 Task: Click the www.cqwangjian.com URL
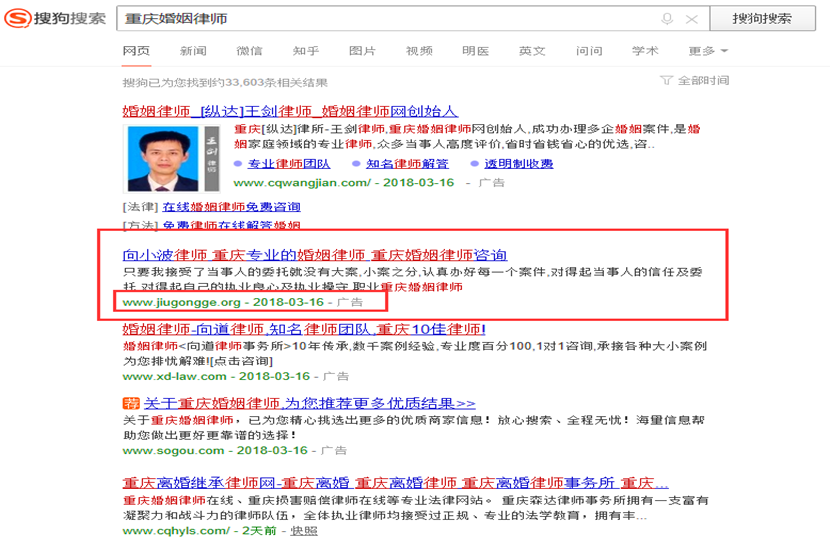[302, 183]
